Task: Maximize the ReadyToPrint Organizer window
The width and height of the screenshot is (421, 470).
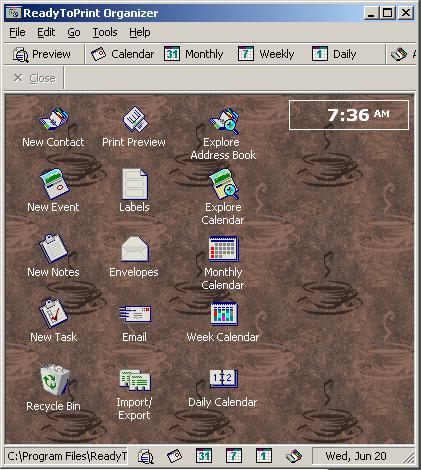Action: click(x=388, y=13)
